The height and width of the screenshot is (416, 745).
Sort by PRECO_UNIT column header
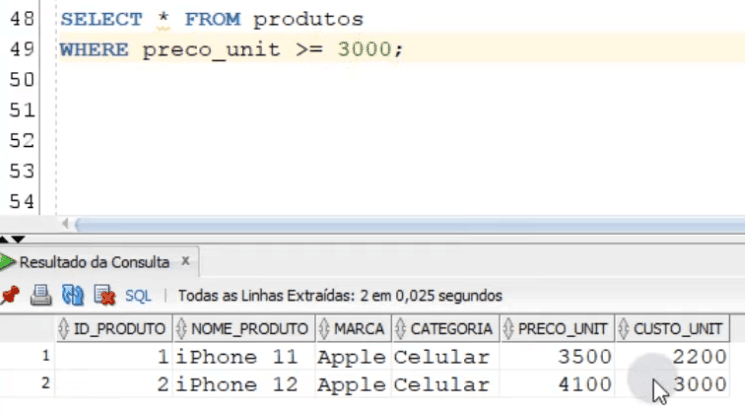[x=557, y=329]
